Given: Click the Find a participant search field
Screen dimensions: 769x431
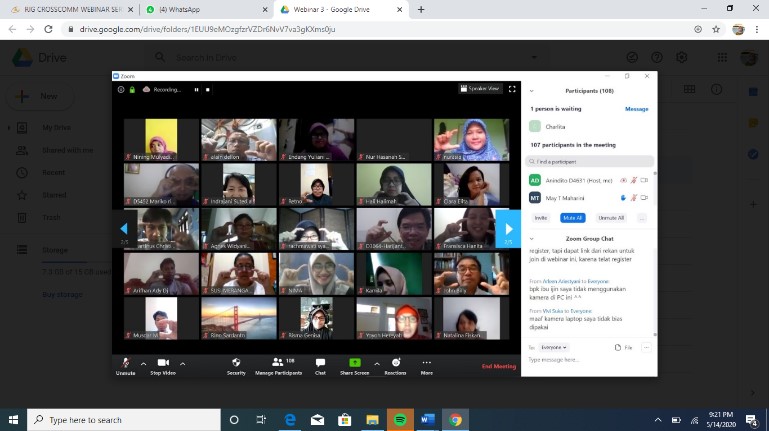Looking at the screenshot, I should (x=589, y=161).
